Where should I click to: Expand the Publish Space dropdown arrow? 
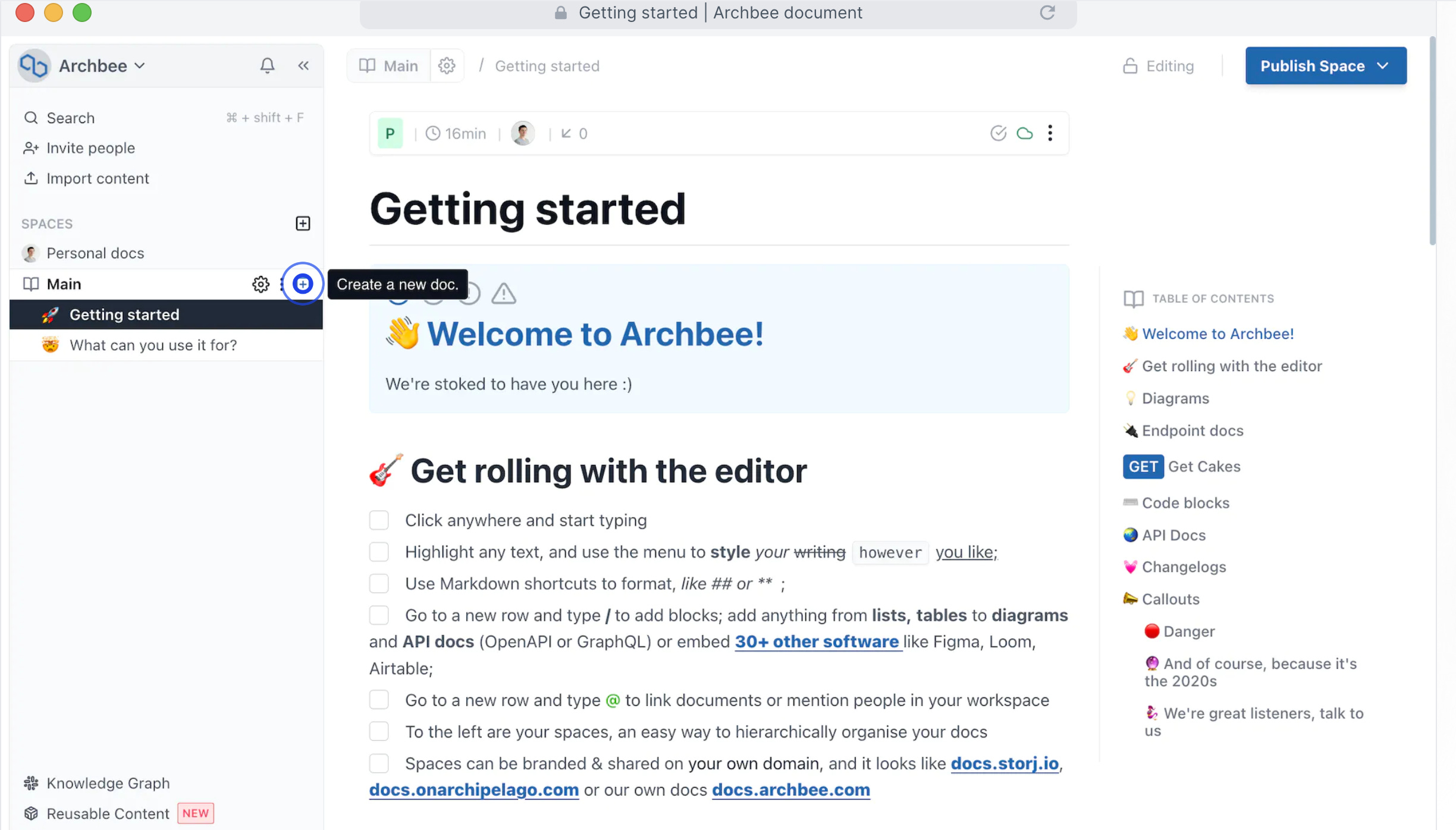click(1383, 65)
